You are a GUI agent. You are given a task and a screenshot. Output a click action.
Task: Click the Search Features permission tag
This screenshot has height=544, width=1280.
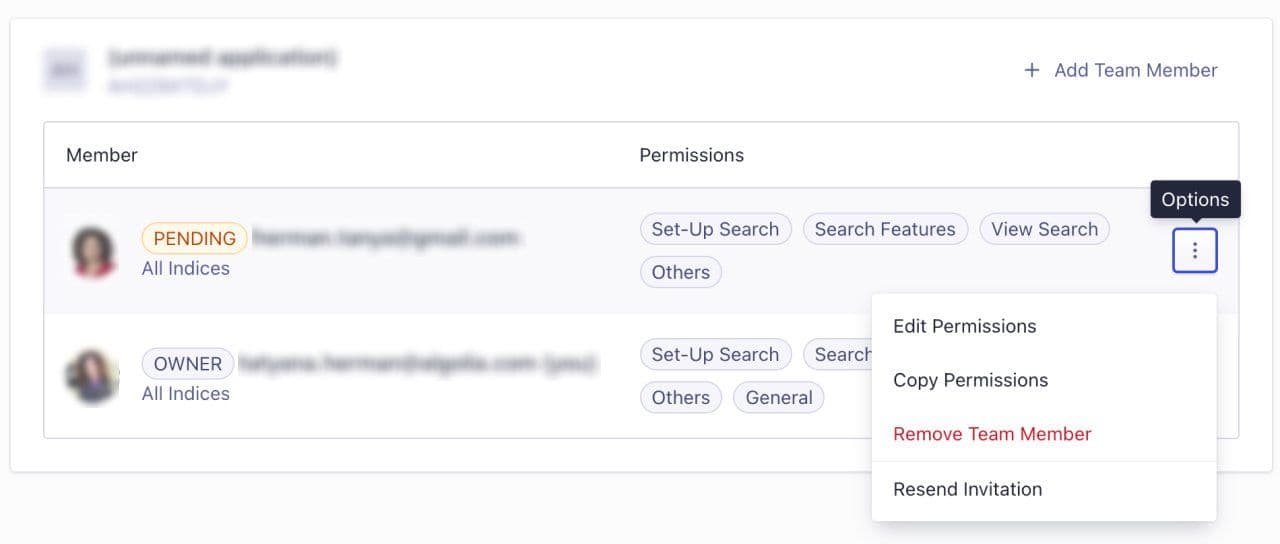885,229
